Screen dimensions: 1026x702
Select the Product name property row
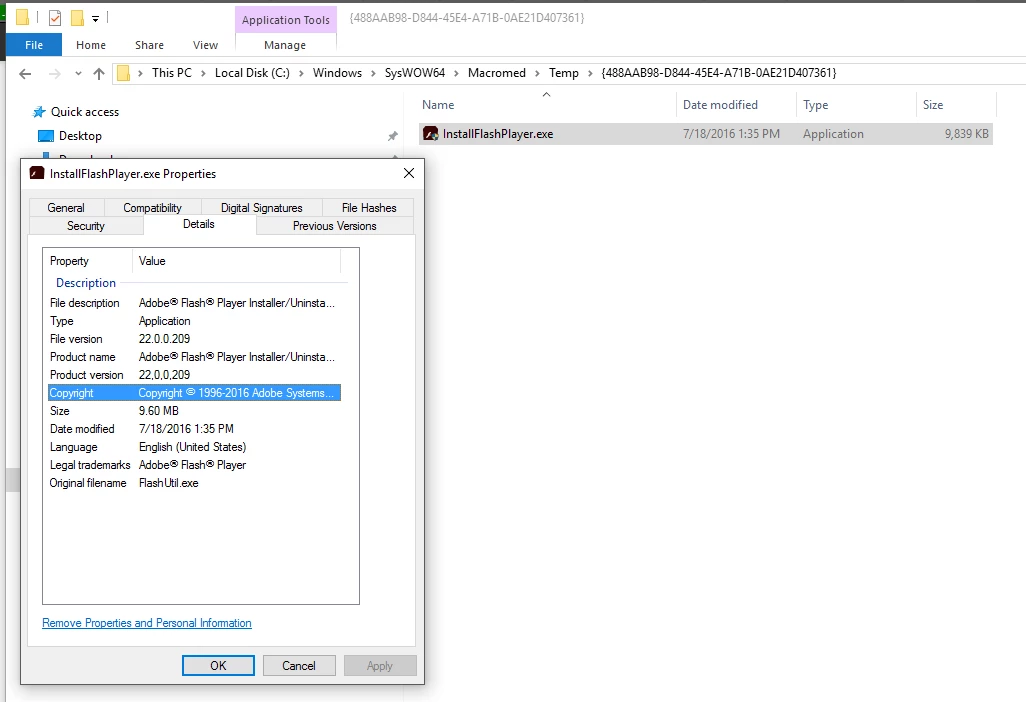(x=194, y=357)
